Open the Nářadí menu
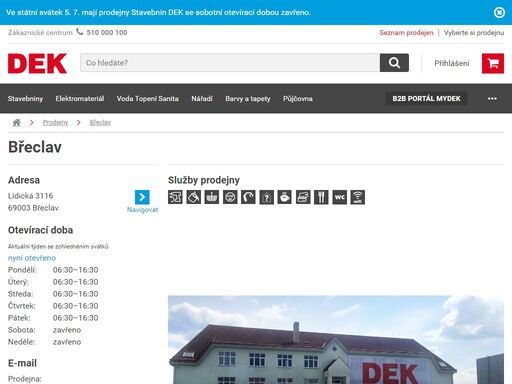512x384 pixels. click(202, 99)
